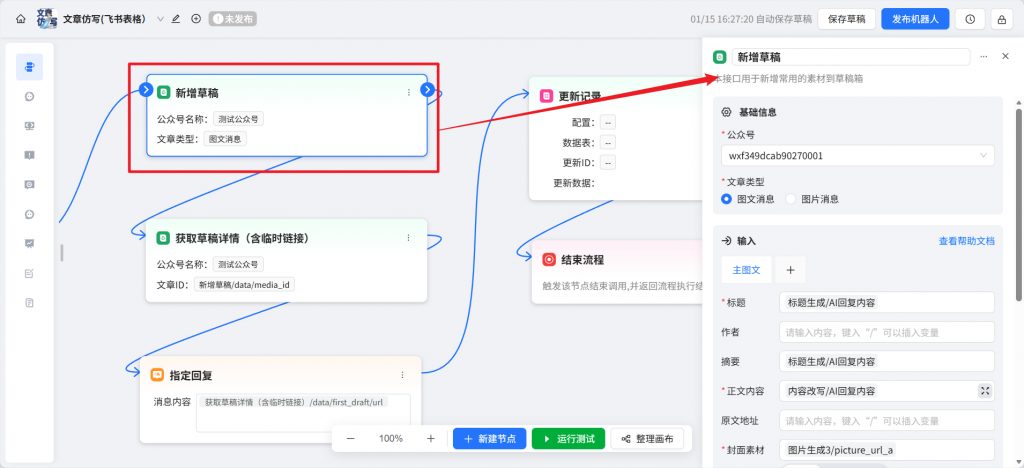The image size is (1024, 468).
Task: Save the draft with 保存草稿
Action: click(x=846, y=19)
